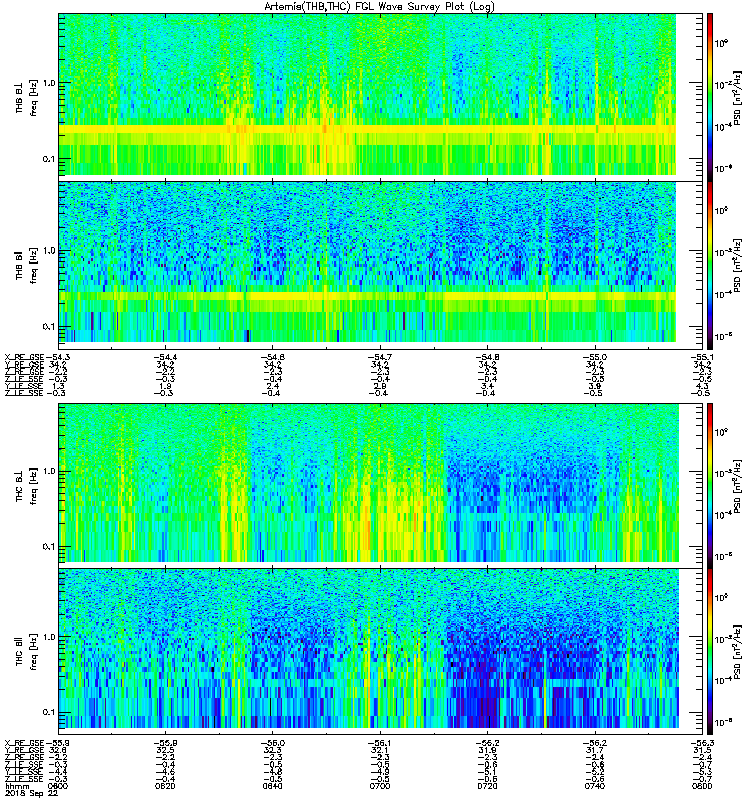Click the THC Y position value 32.5
This screenshot has height=800, width=750.
(166, 750)
